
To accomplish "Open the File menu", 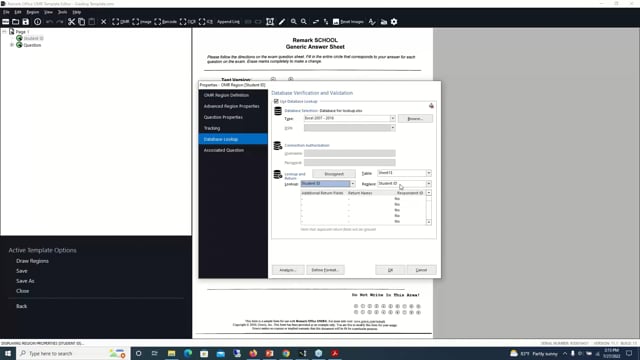I will (x=6, y=12).
